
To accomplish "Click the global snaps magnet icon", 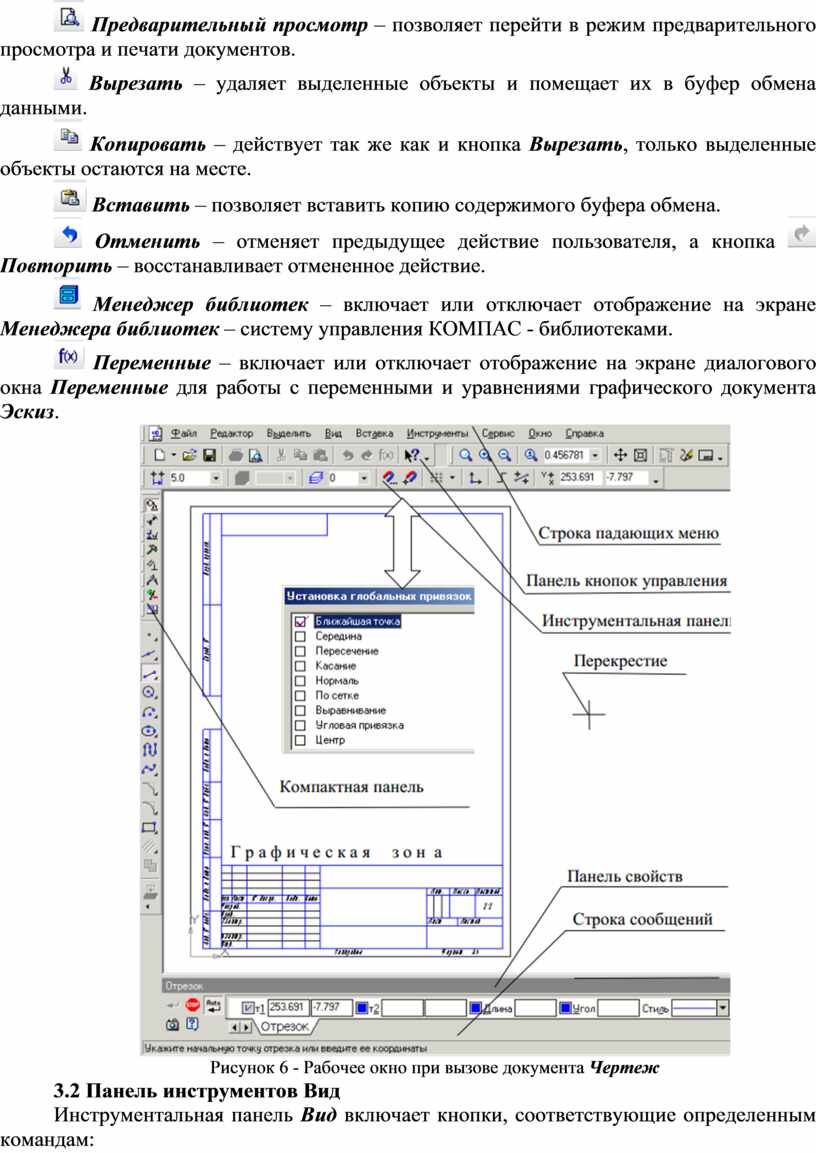I will coord(390,478).
